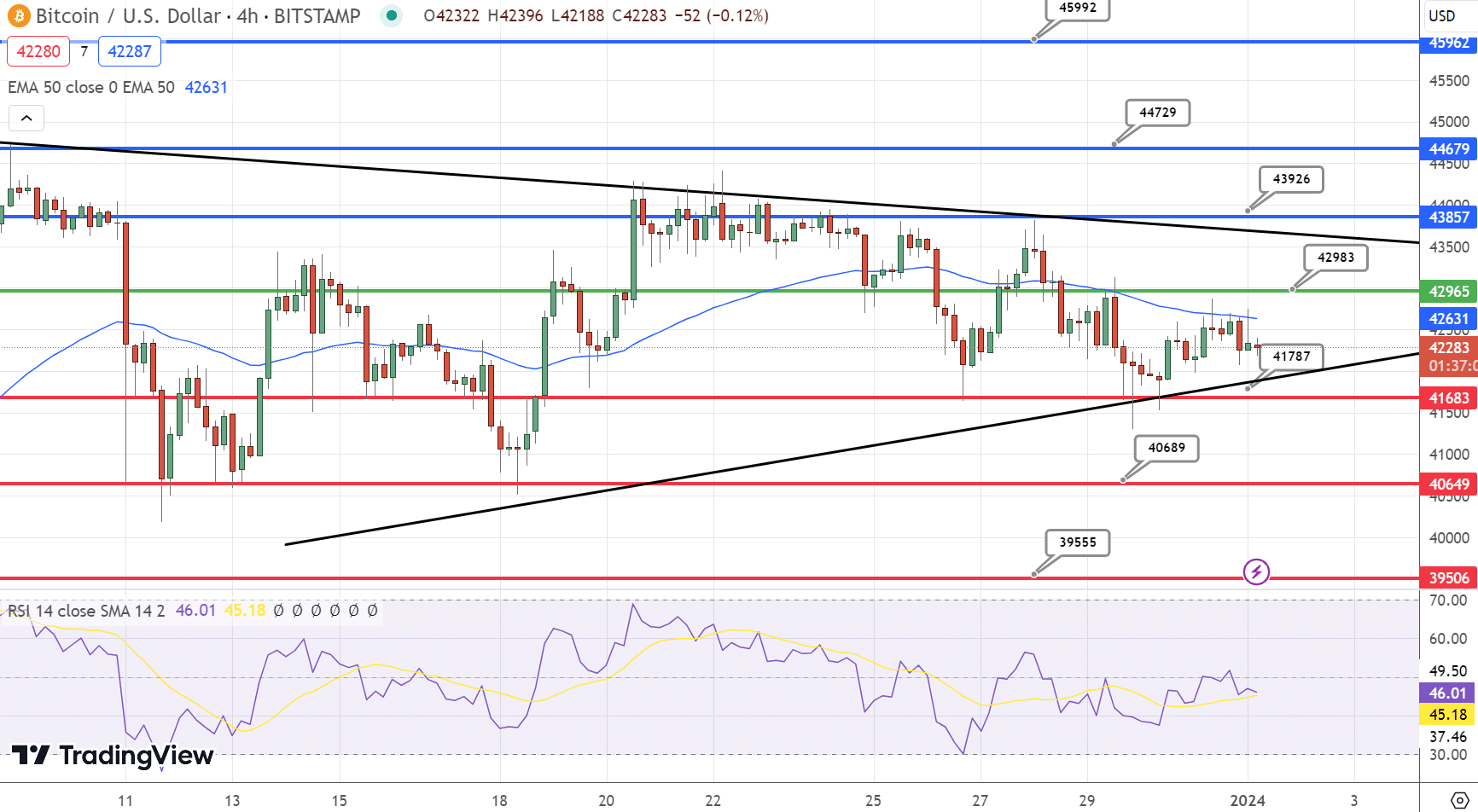1478x812 pixels.
Task: Click the 2024 date label on time axis
Action: pyautogui.click(x=1248, y=801)
